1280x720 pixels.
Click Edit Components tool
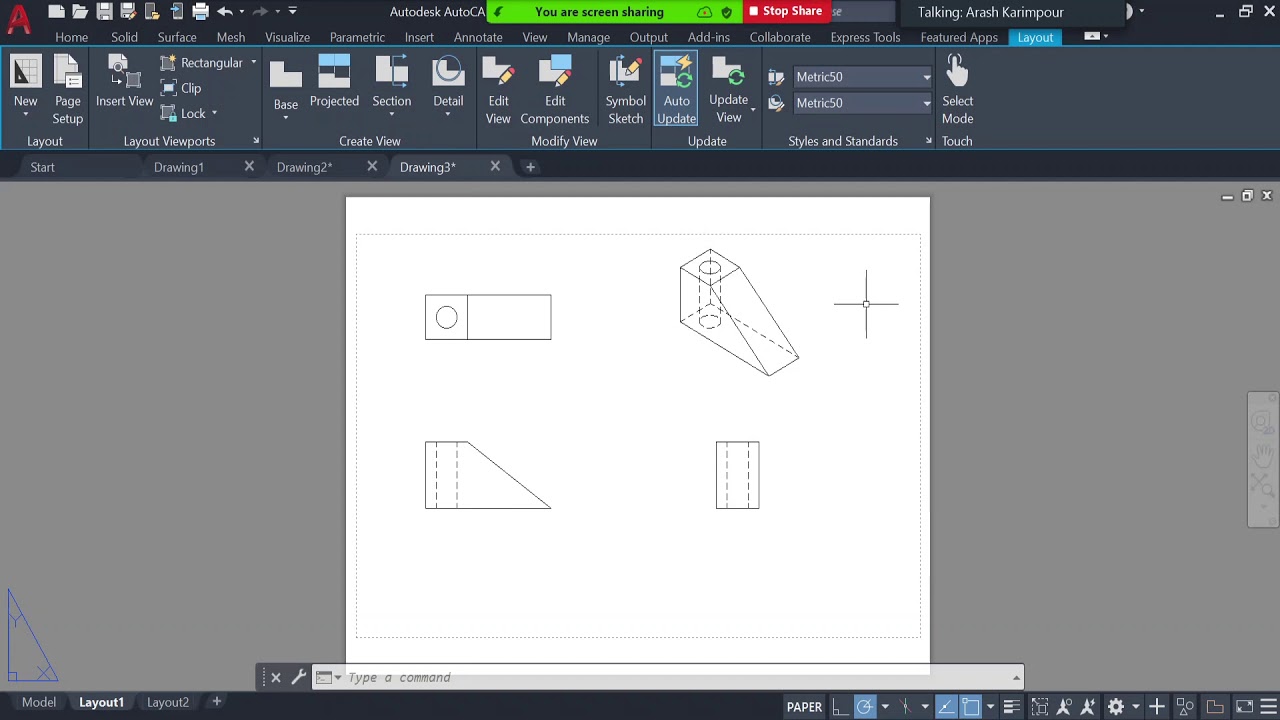coord(555,90)
